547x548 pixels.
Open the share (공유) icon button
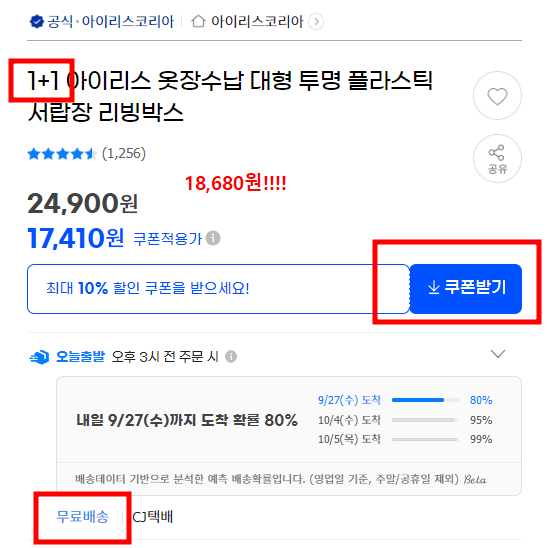(x=497, y=159)
